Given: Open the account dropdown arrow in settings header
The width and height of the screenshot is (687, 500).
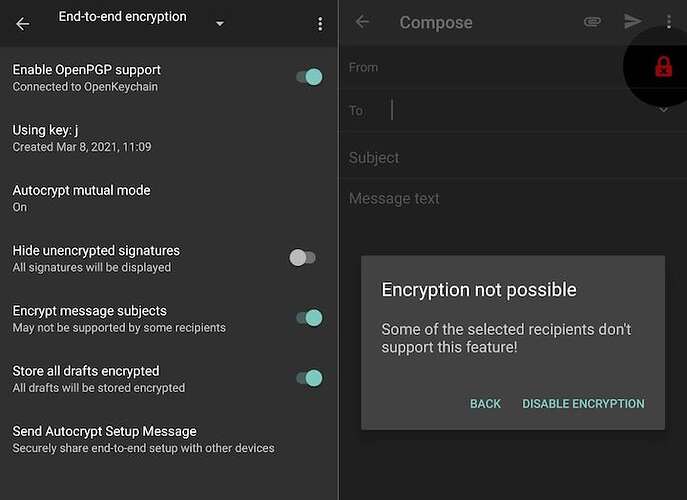Looking at the screenshot, I should [220, 24].
